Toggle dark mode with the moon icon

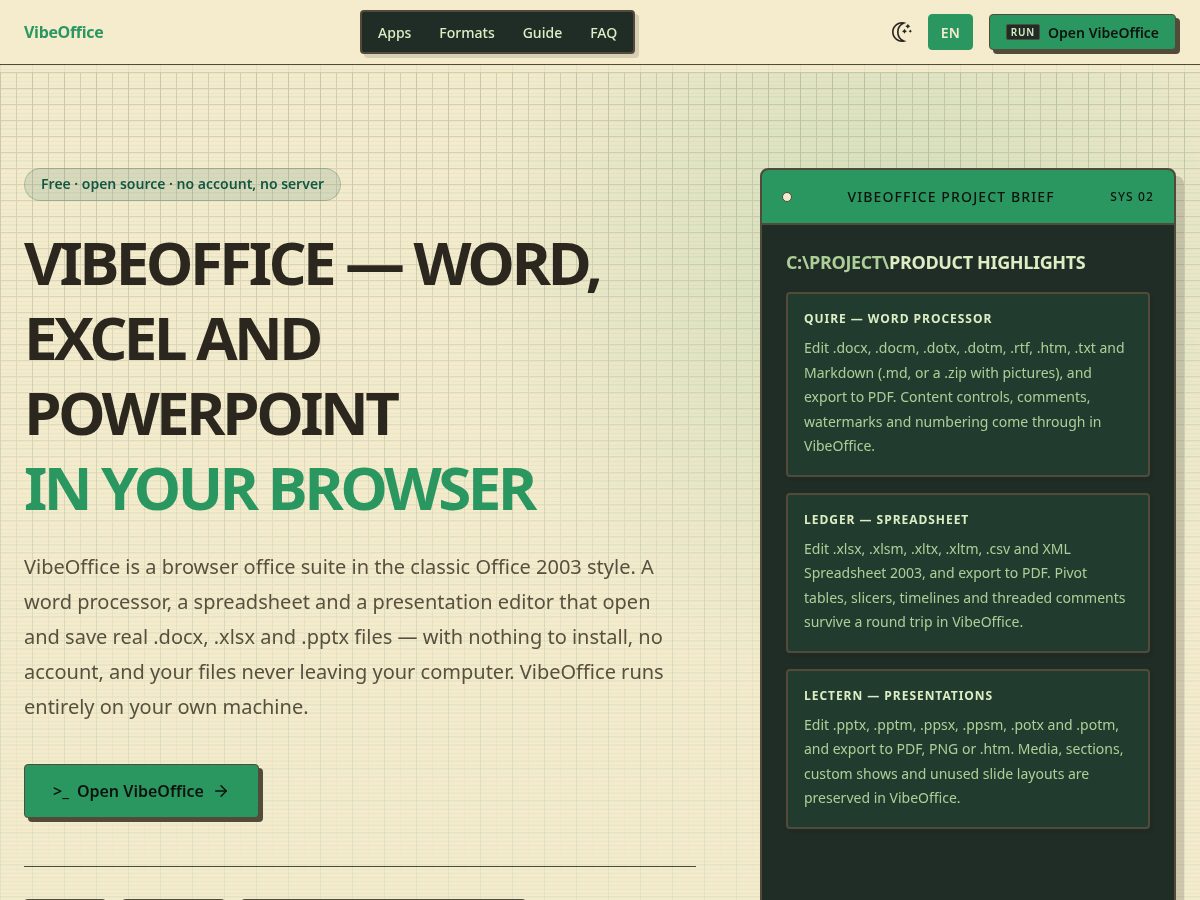pyautogui.click(x=902, y=32)
